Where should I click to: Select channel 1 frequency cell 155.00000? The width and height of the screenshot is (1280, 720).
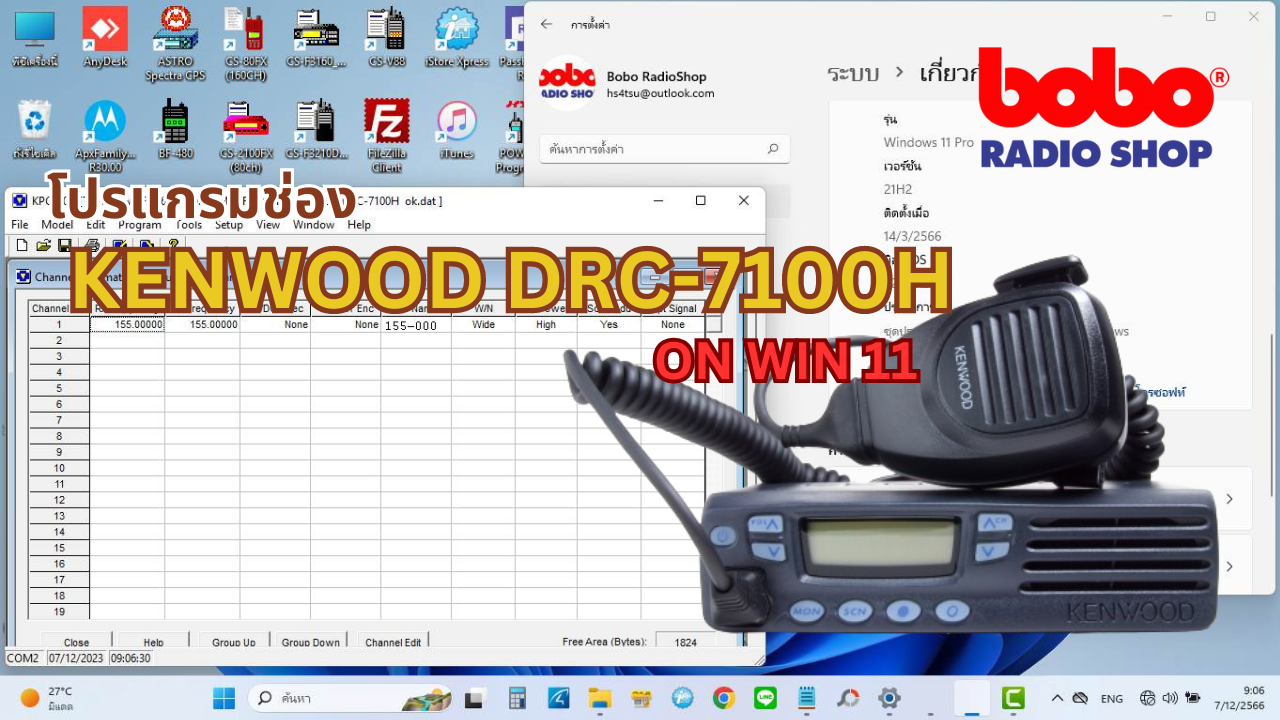click(127, 325)
